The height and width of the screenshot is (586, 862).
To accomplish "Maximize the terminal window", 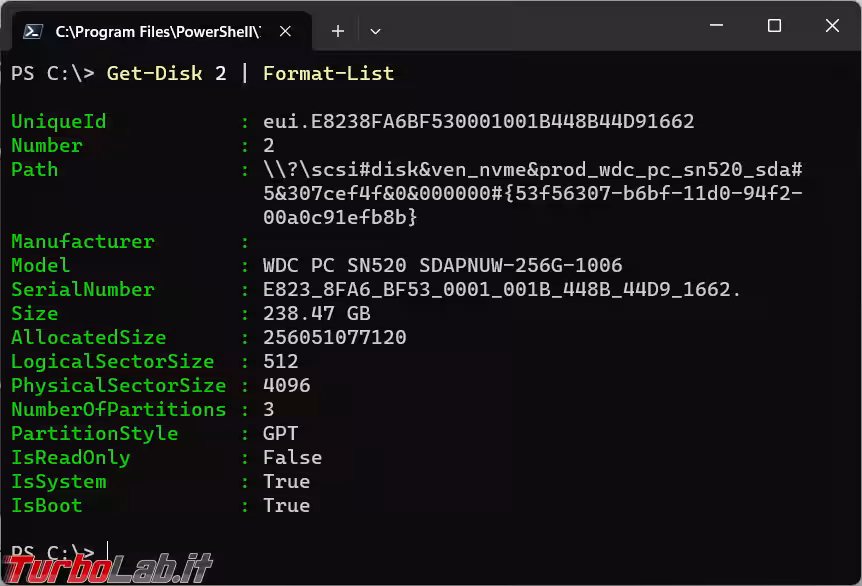I will (x=774, y=27).
